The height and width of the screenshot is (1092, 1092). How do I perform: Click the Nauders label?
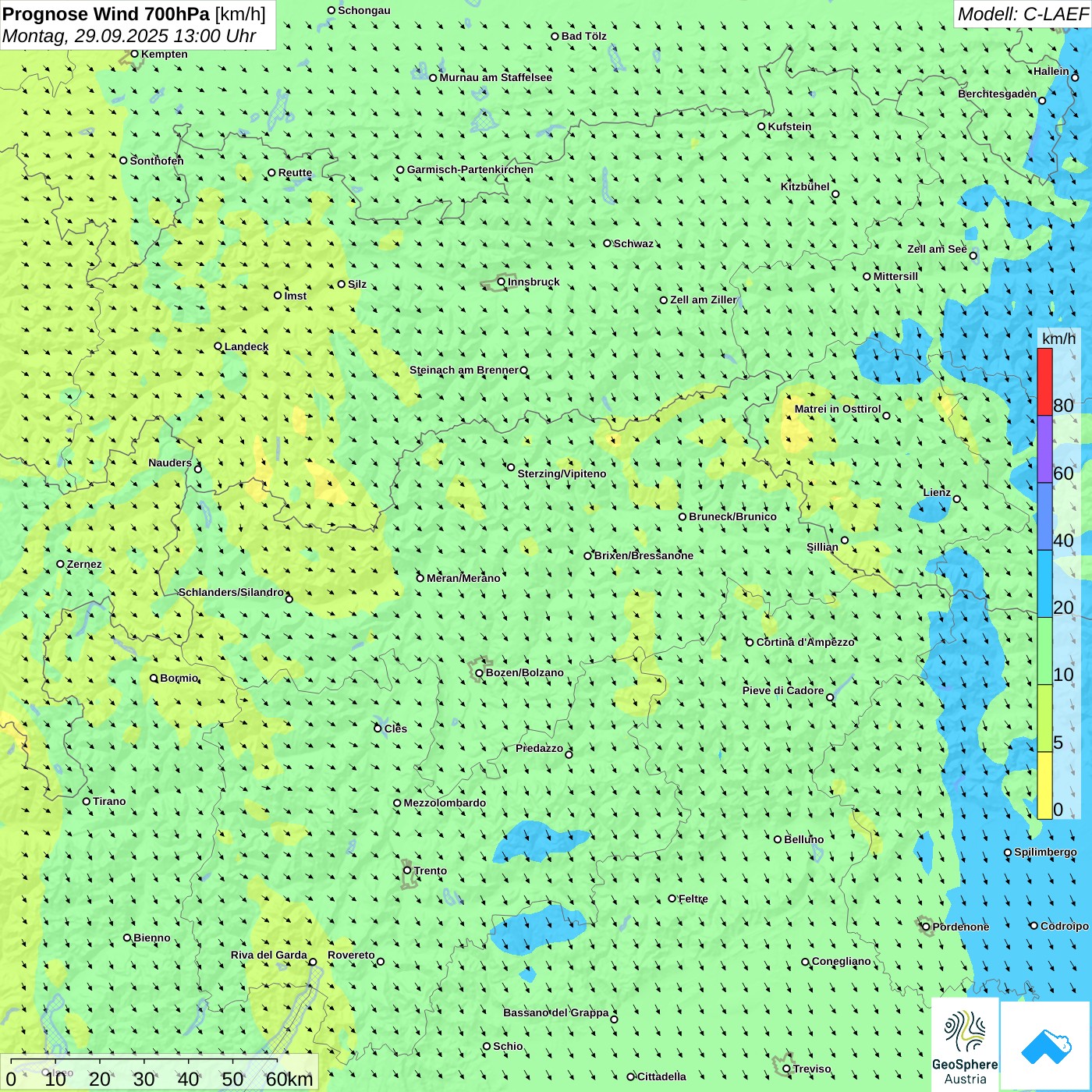tap(170, 463)
